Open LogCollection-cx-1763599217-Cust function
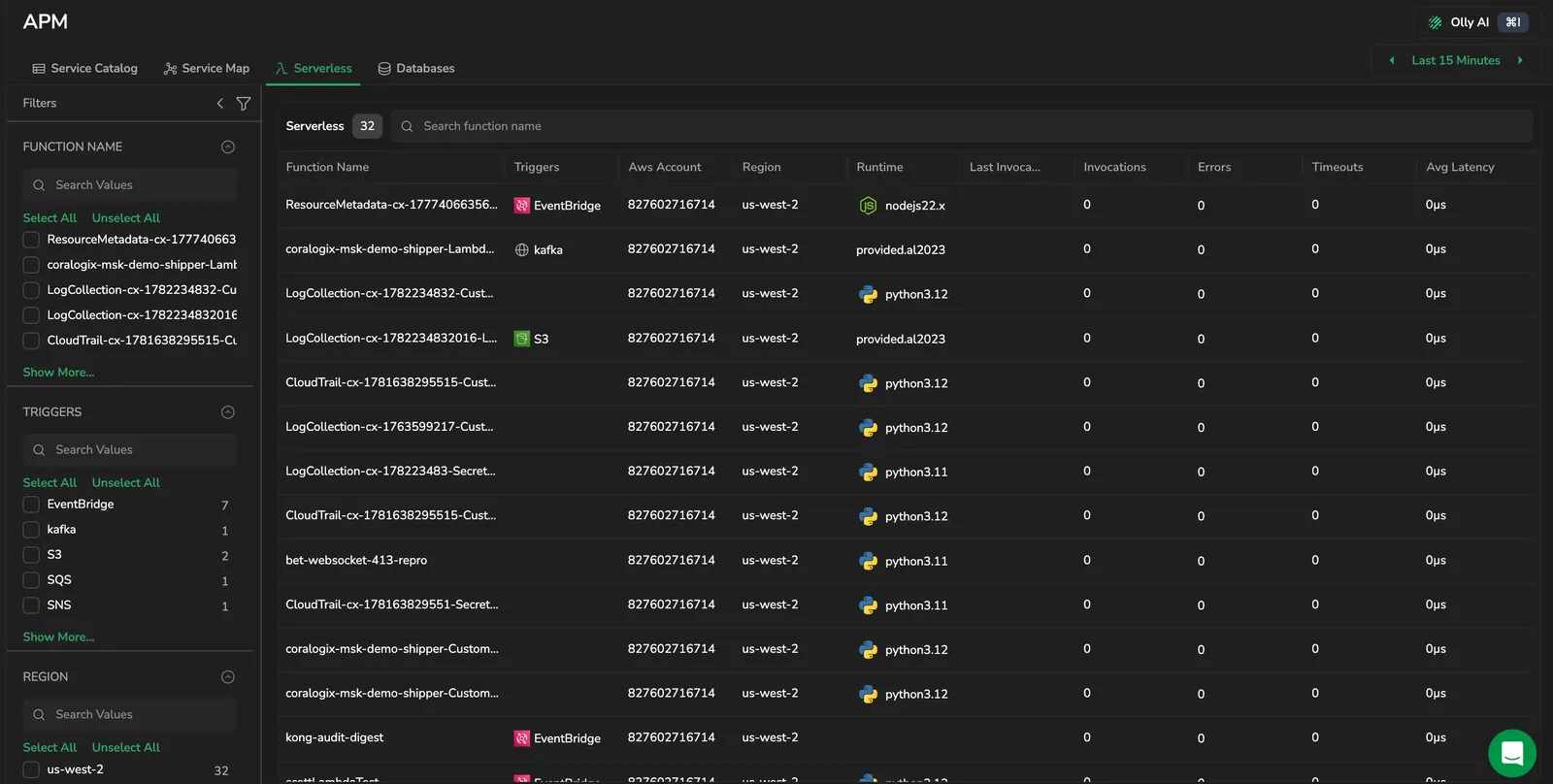Viewport: 1553px width, 784px height. [389, 427]
